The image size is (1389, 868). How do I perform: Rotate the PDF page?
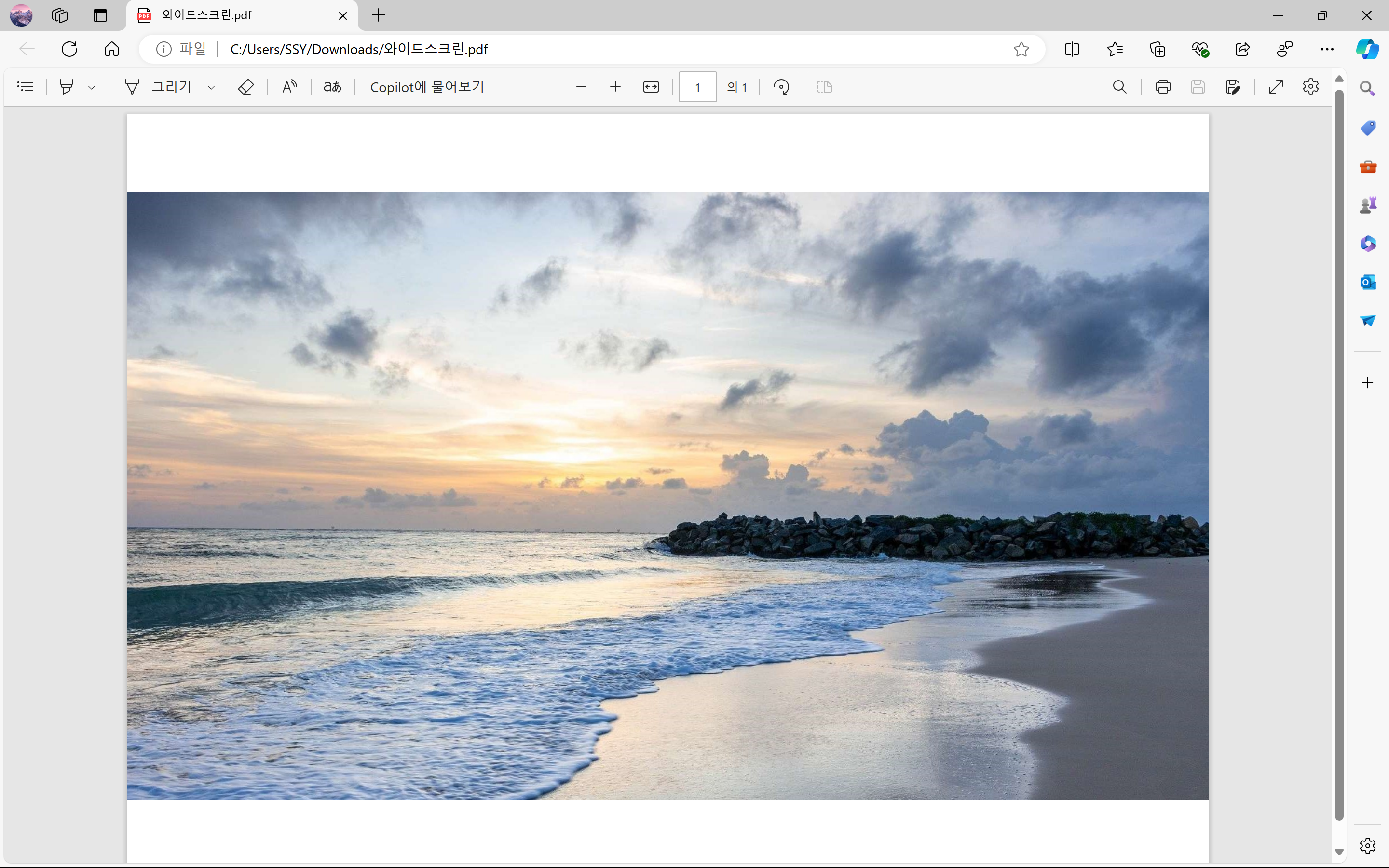point(781,87)
